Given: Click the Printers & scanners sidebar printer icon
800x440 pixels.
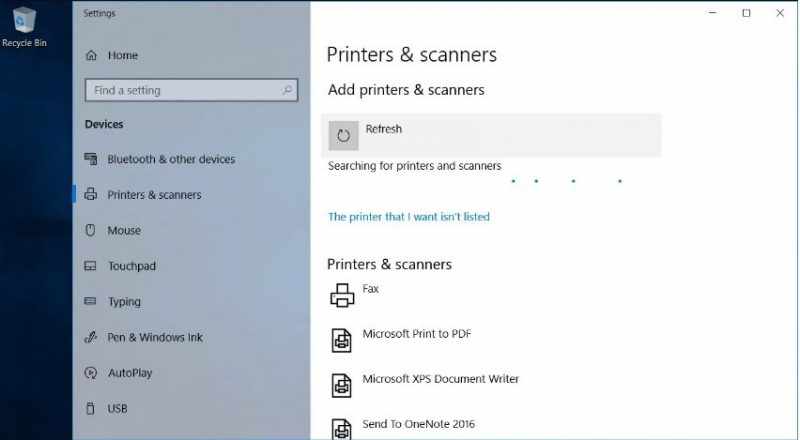Looking at the screenshot, I should click(91, 194).
